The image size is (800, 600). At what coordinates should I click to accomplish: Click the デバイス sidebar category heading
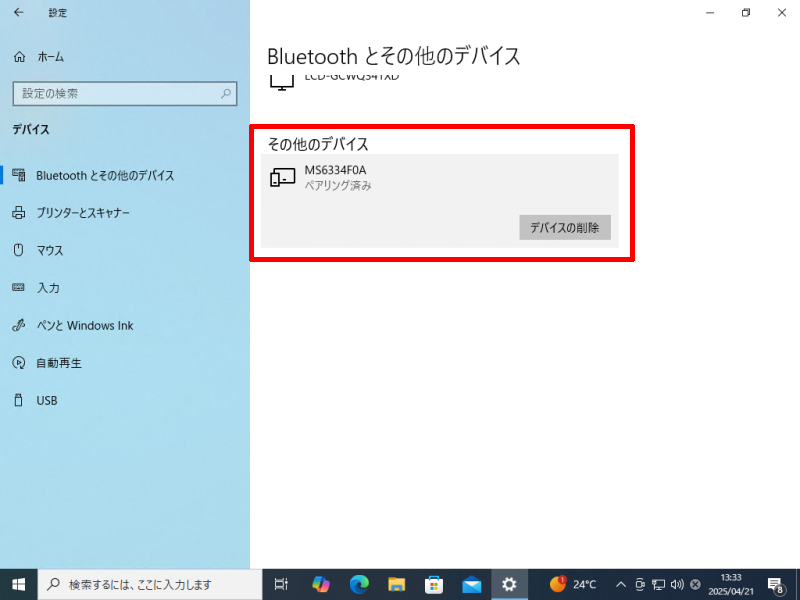(x=31, y=130)
